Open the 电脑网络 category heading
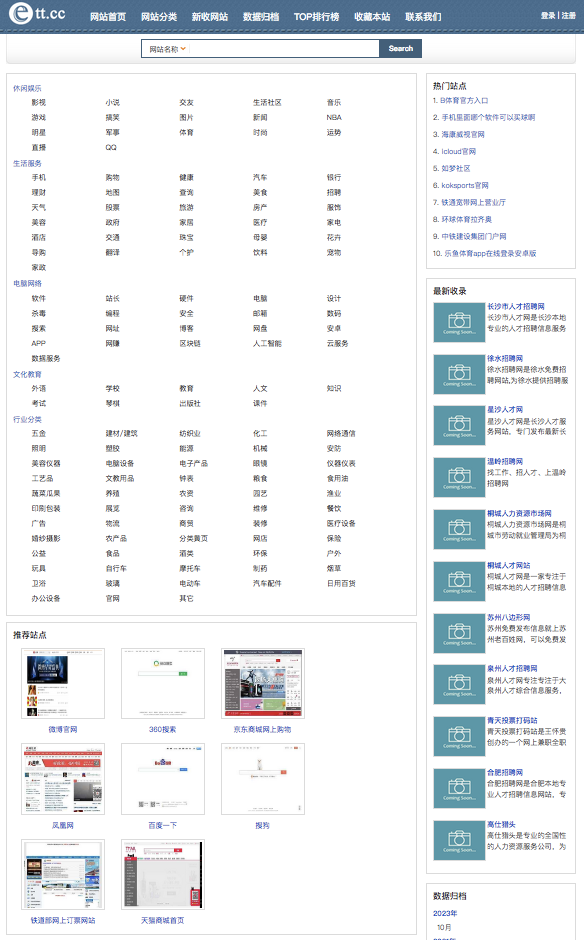Viewport: 584px width, 940px height. [28, 283]
